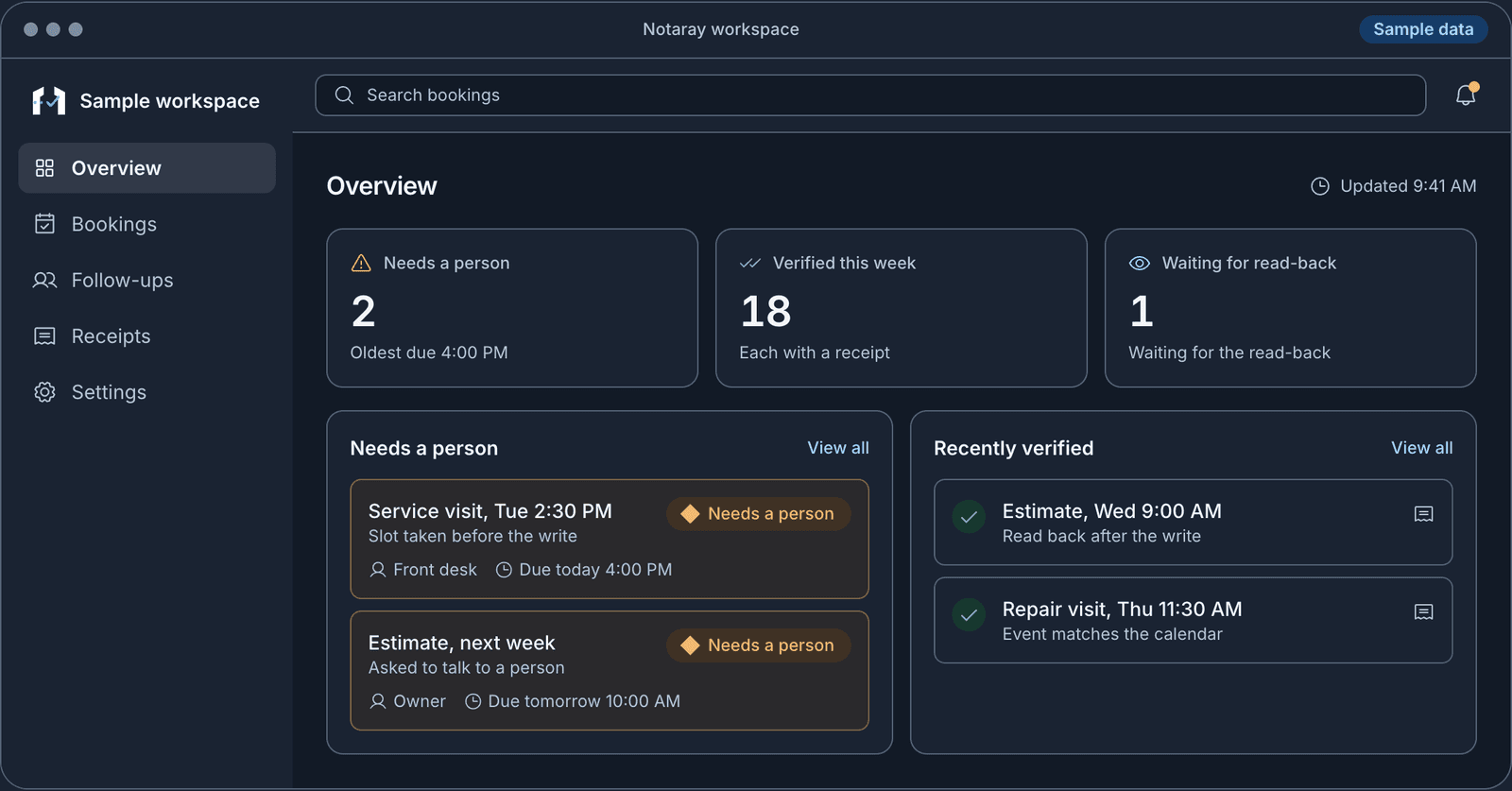This screenshot has height=791, width=1512.
Task: Click the Sample workspace name
Action: (170, 101)
